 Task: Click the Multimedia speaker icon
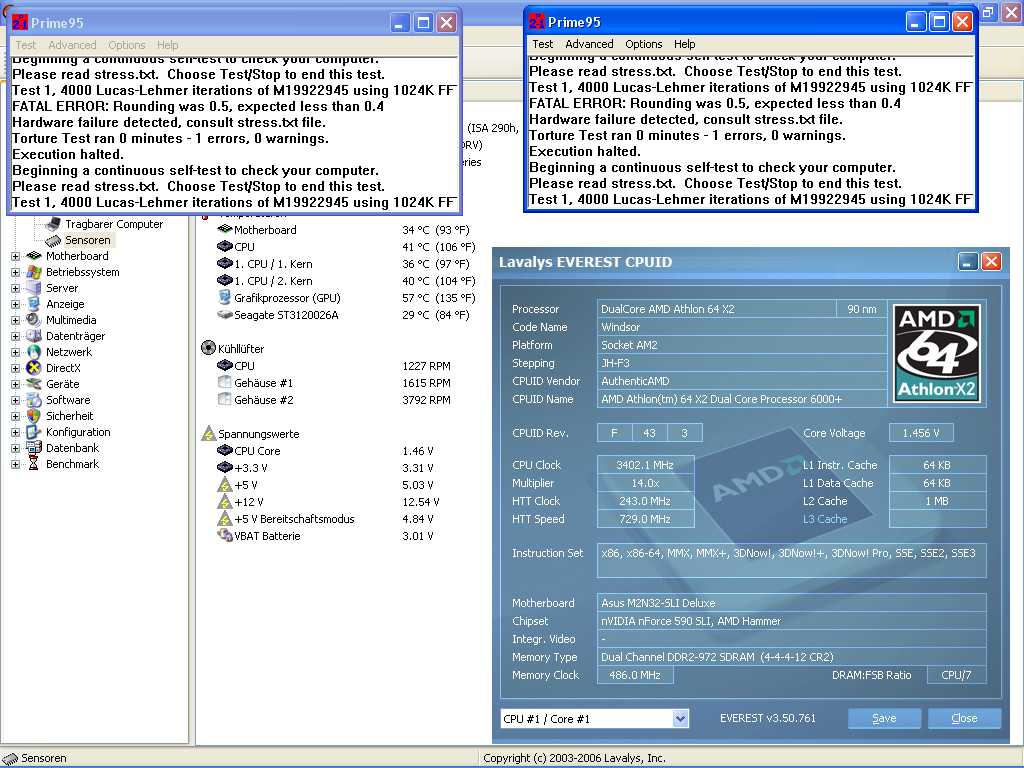34,320
